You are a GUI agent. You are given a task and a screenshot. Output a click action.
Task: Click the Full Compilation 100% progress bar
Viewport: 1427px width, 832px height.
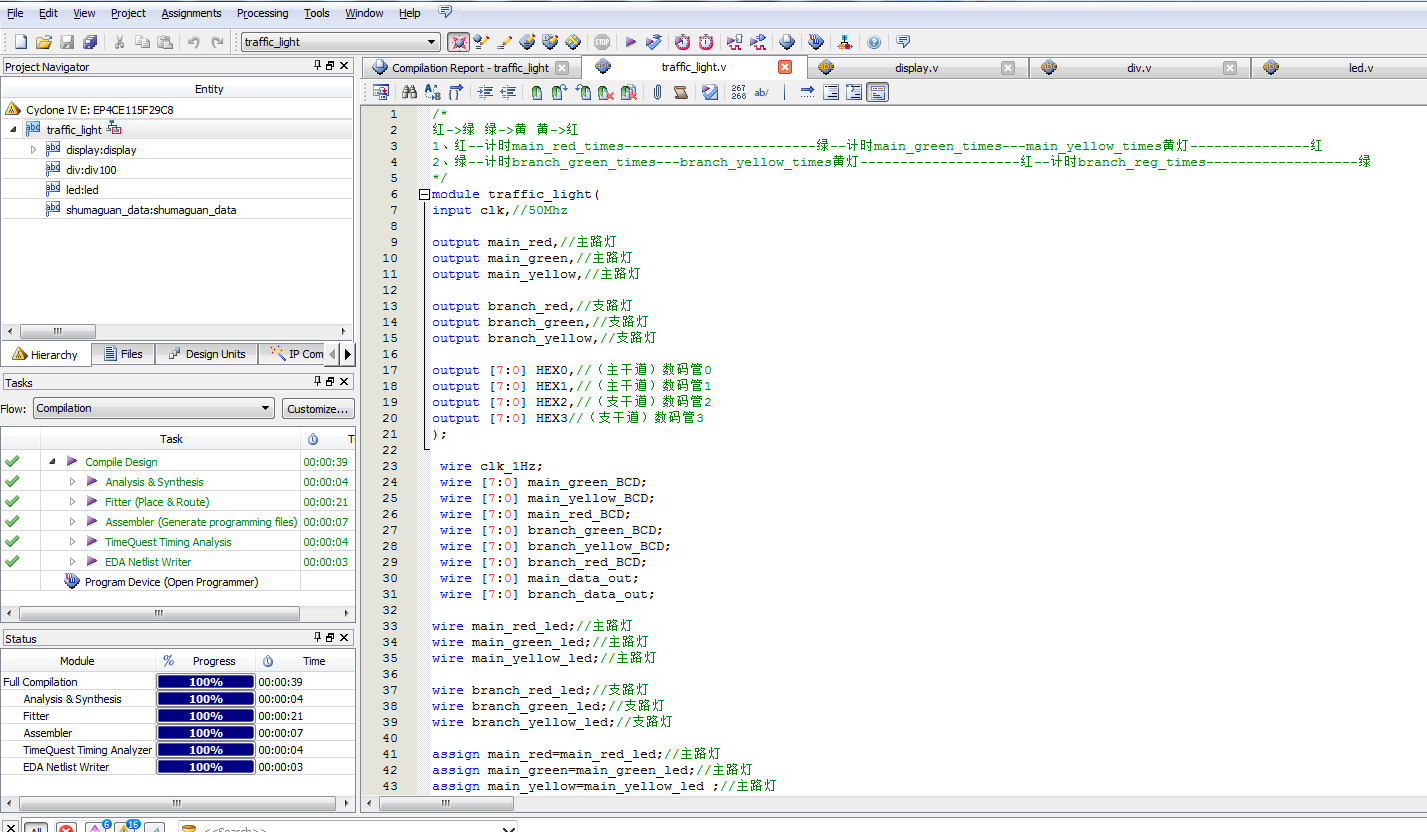(x=205, y=682)
